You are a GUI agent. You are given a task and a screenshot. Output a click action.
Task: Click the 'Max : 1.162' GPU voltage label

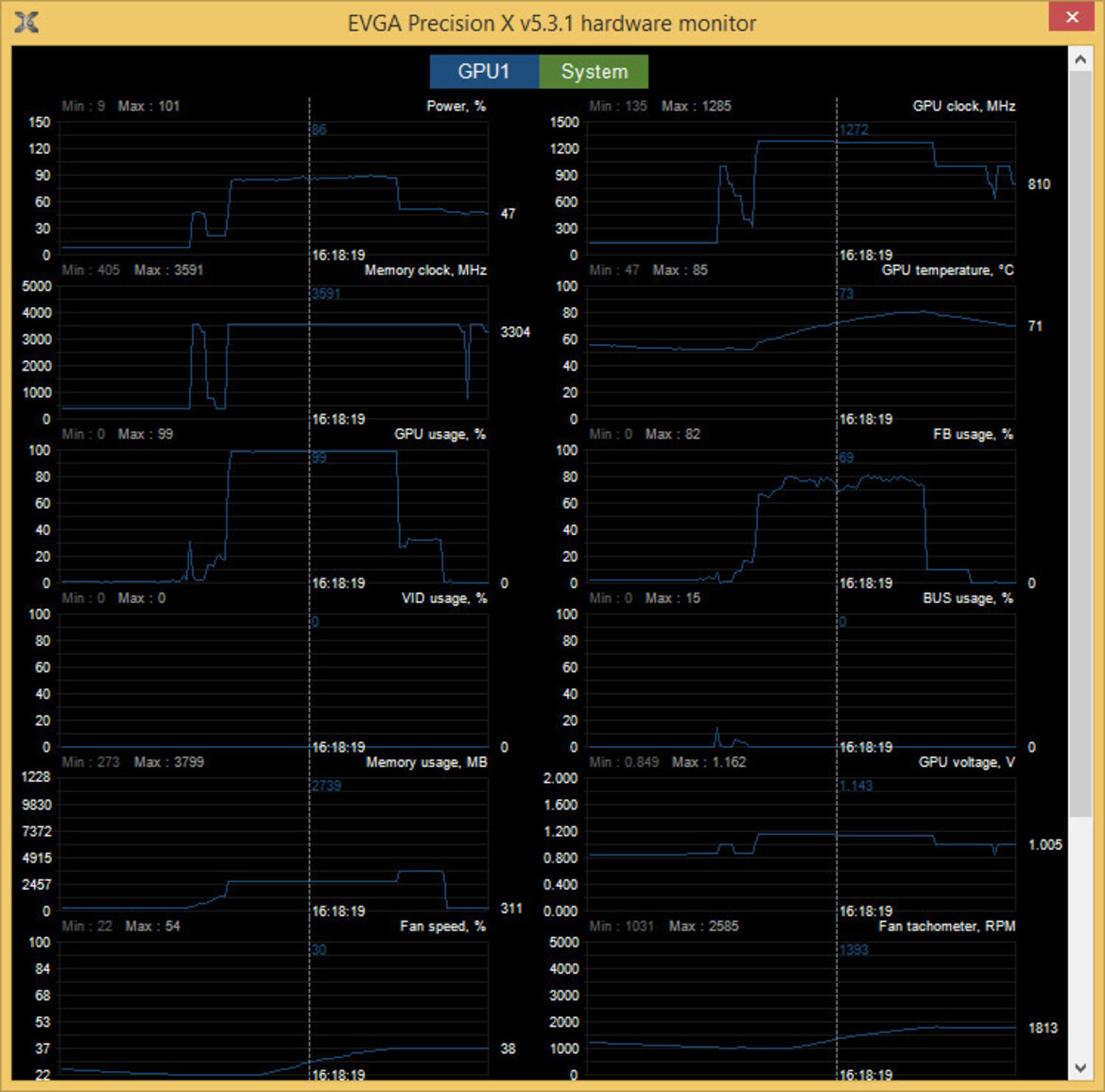click(709, 763)
